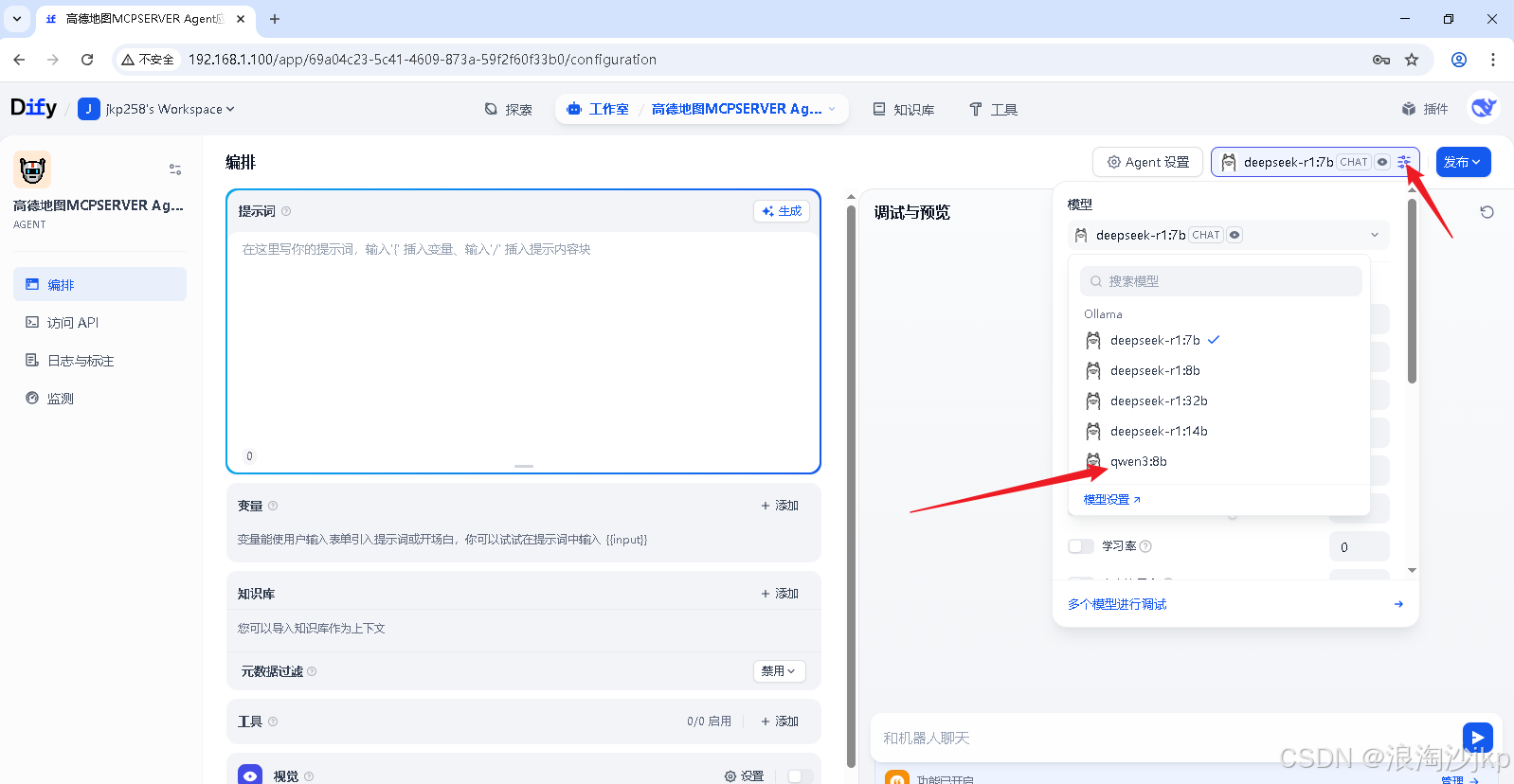Select Orchestrate in sidebar
The image size is (1514, 784).
[99, 284]
